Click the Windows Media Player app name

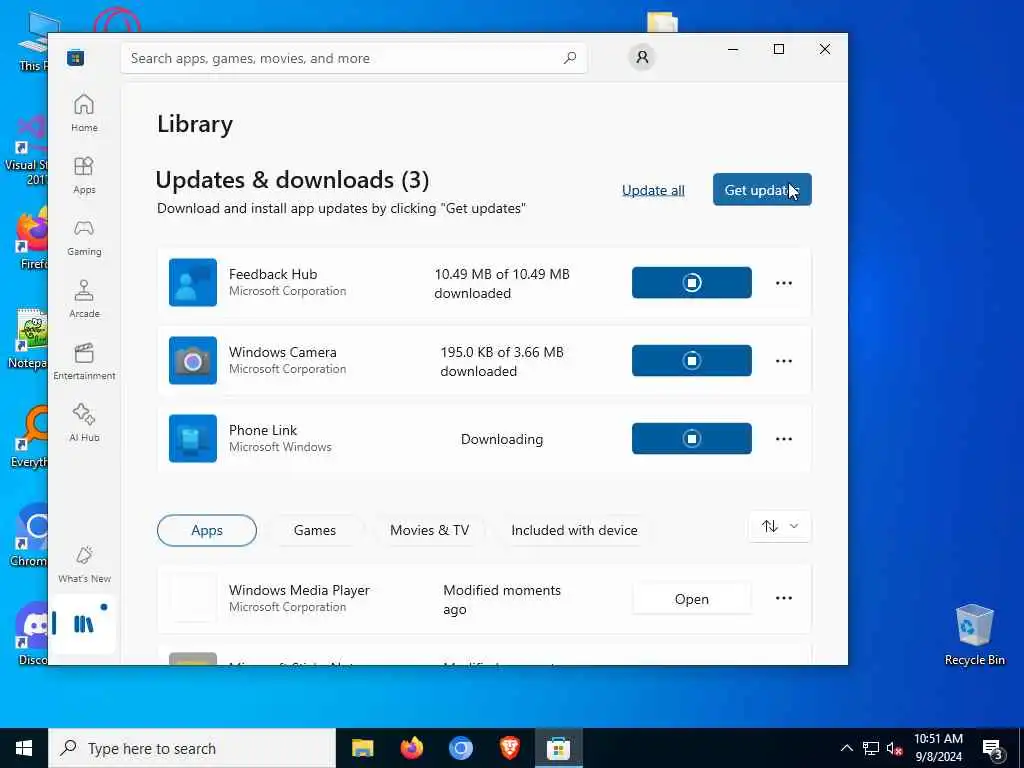299,590
